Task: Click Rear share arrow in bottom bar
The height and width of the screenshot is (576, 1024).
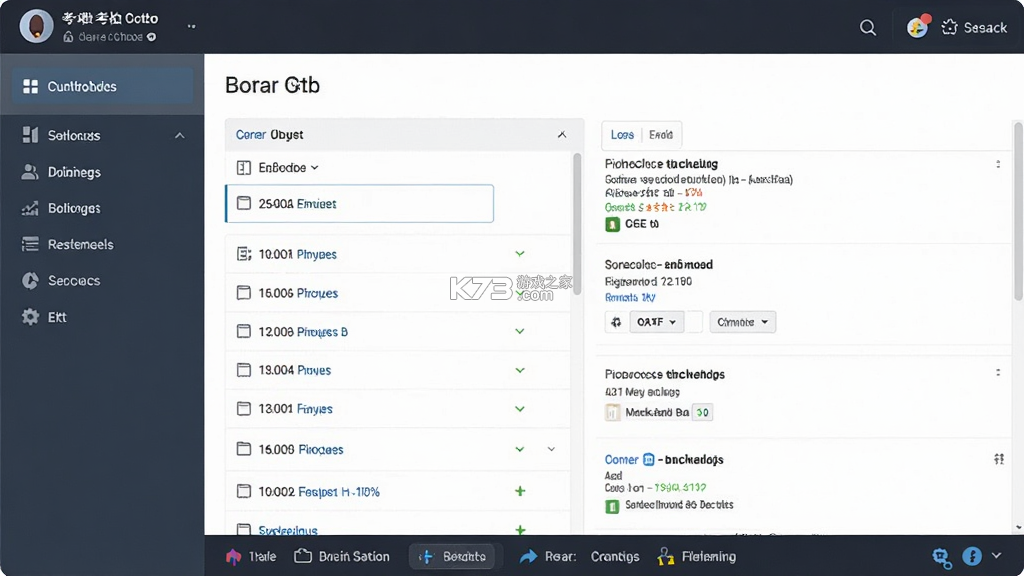Action: tap(528, 556)
